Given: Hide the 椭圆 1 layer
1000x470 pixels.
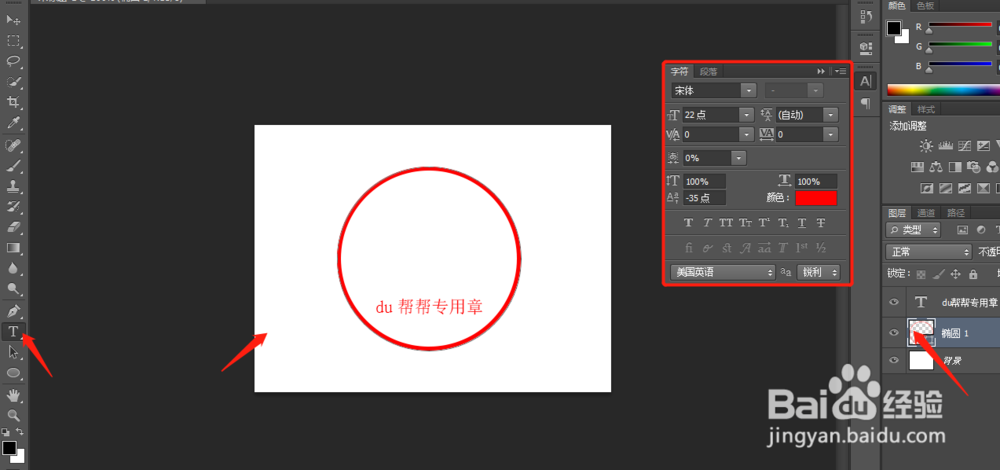Looking at the screenshot, I should click(x=893, y=332).
